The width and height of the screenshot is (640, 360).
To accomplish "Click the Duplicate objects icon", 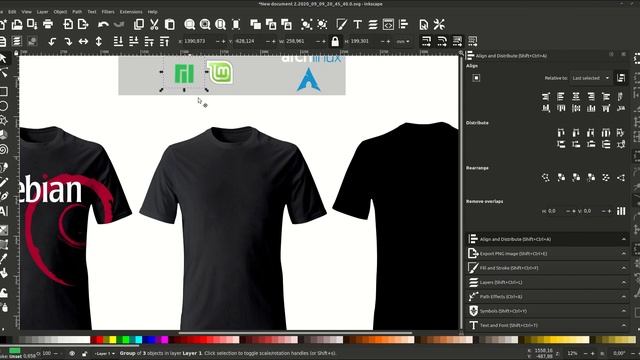I will click(x=256, y=24).
